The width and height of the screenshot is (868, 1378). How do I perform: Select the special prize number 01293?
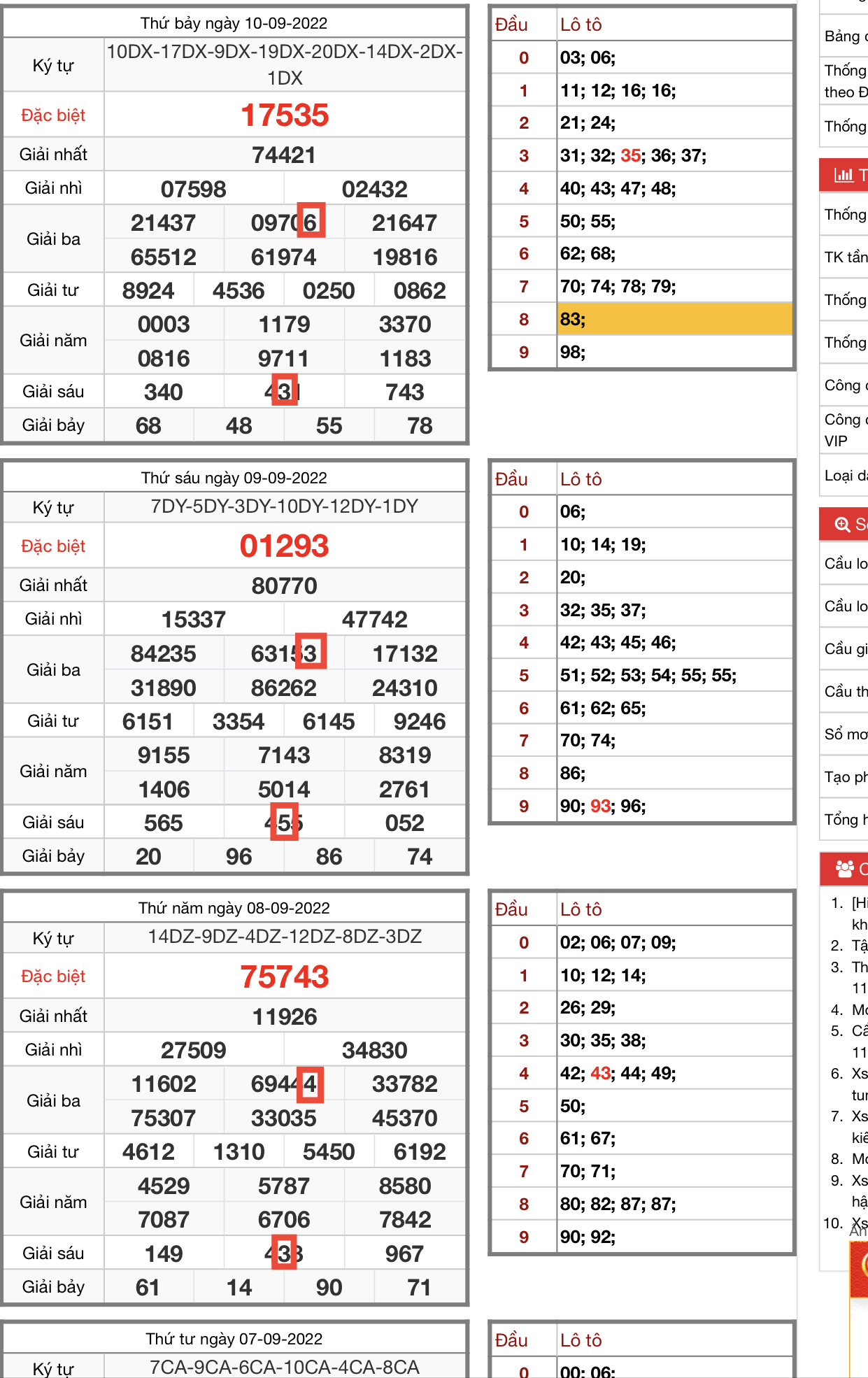point(285,546)
